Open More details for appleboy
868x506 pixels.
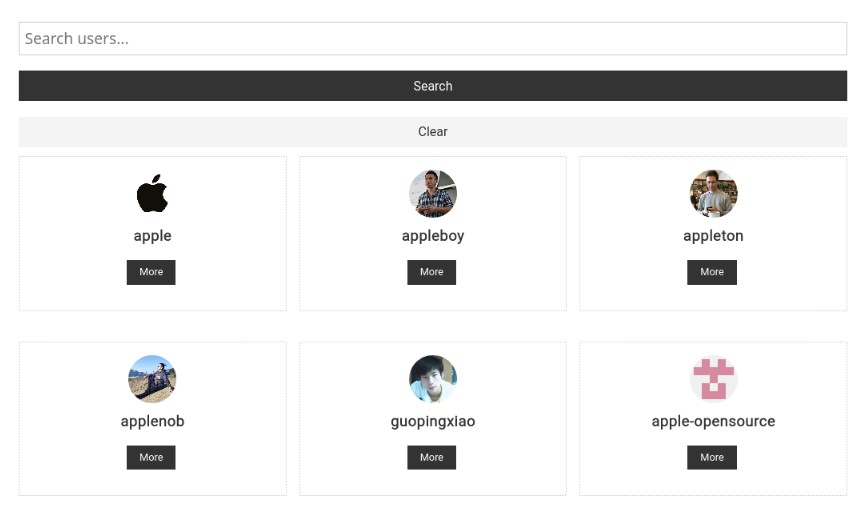(431, 272)
